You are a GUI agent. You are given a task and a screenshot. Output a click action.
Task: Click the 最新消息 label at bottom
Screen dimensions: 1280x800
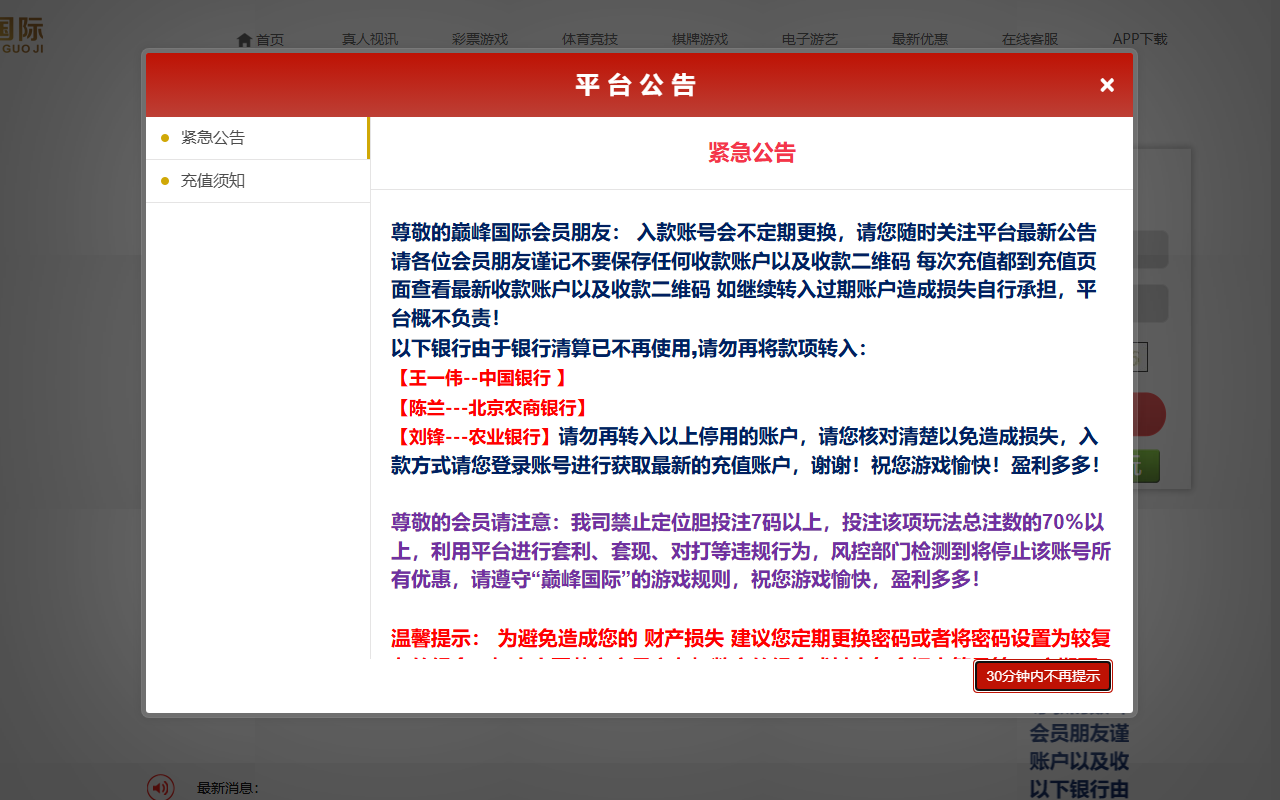coord(228,788)
